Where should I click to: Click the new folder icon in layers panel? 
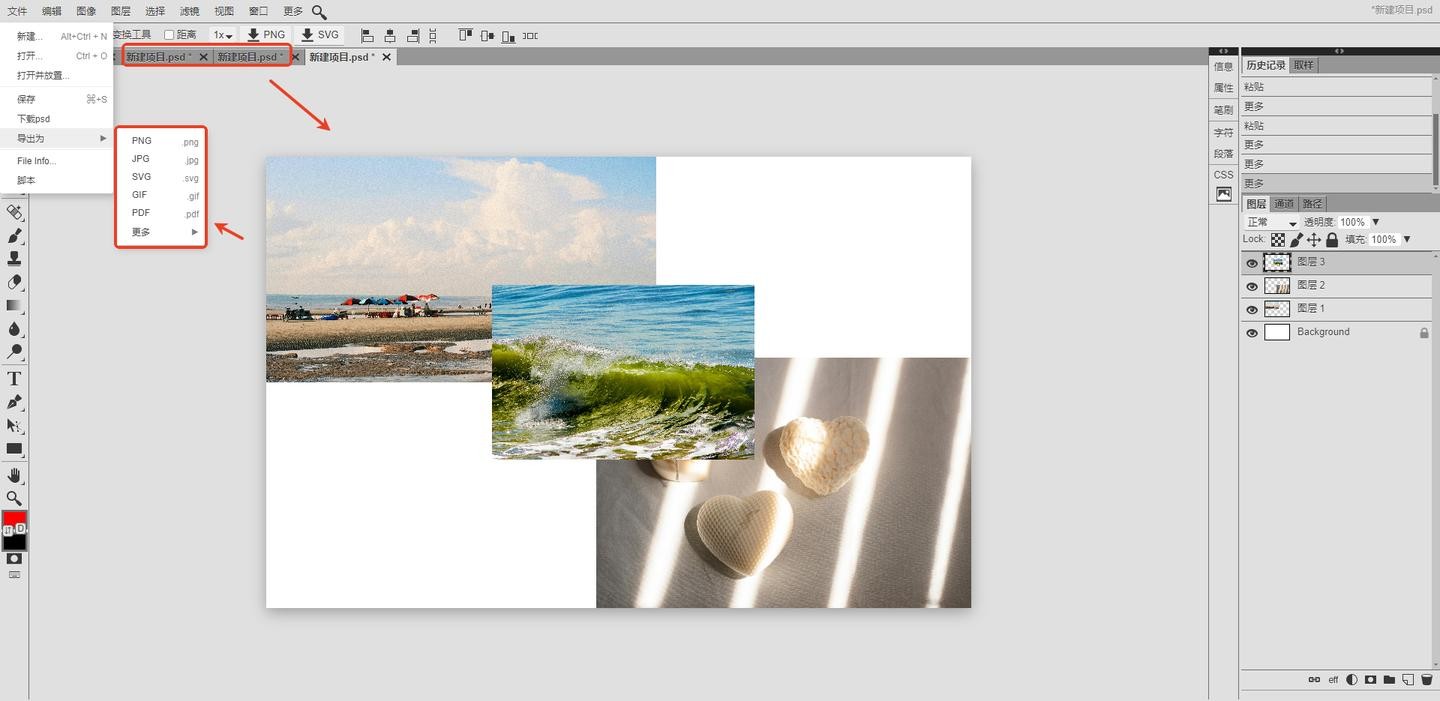click(1389, 680)
